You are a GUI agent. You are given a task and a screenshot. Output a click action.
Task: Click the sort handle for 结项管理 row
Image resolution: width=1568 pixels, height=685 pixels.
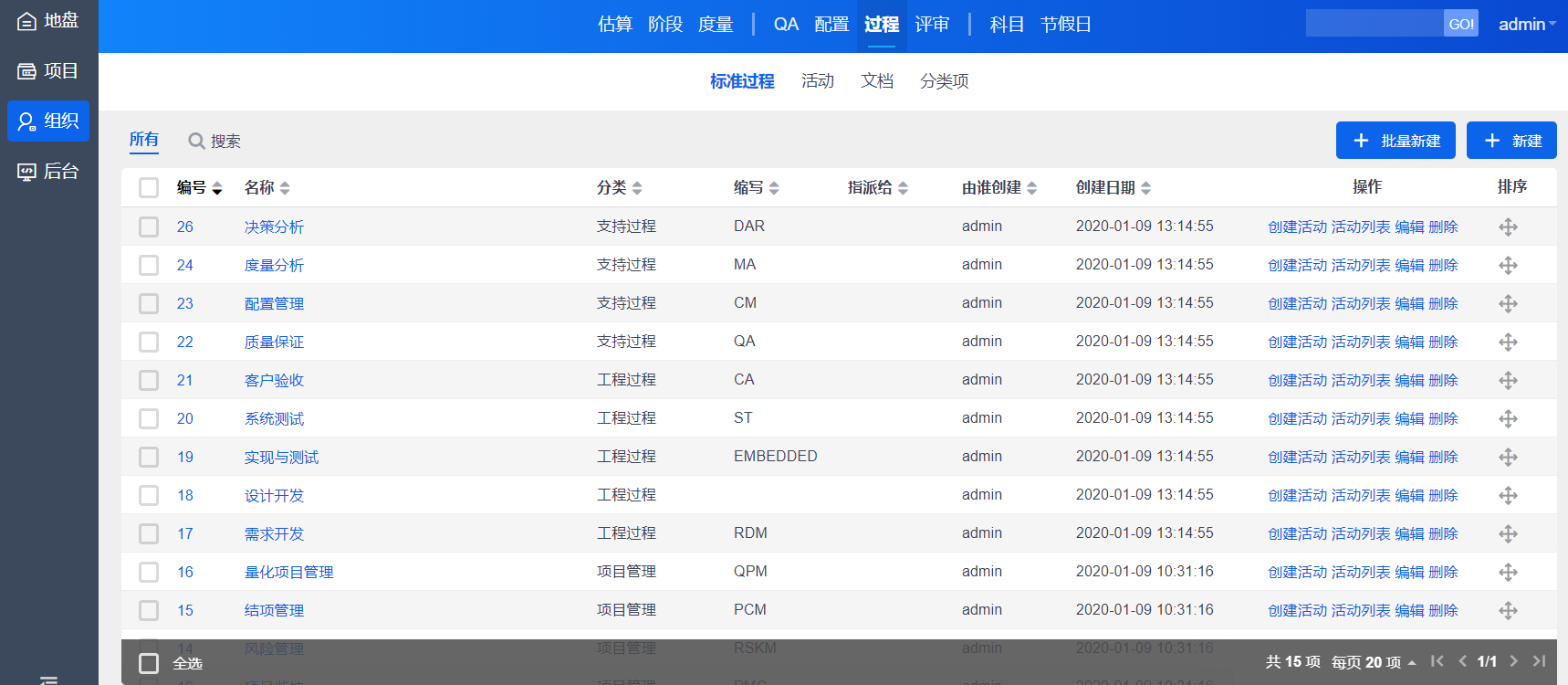pyautogui.click(x=1508, y=610)
